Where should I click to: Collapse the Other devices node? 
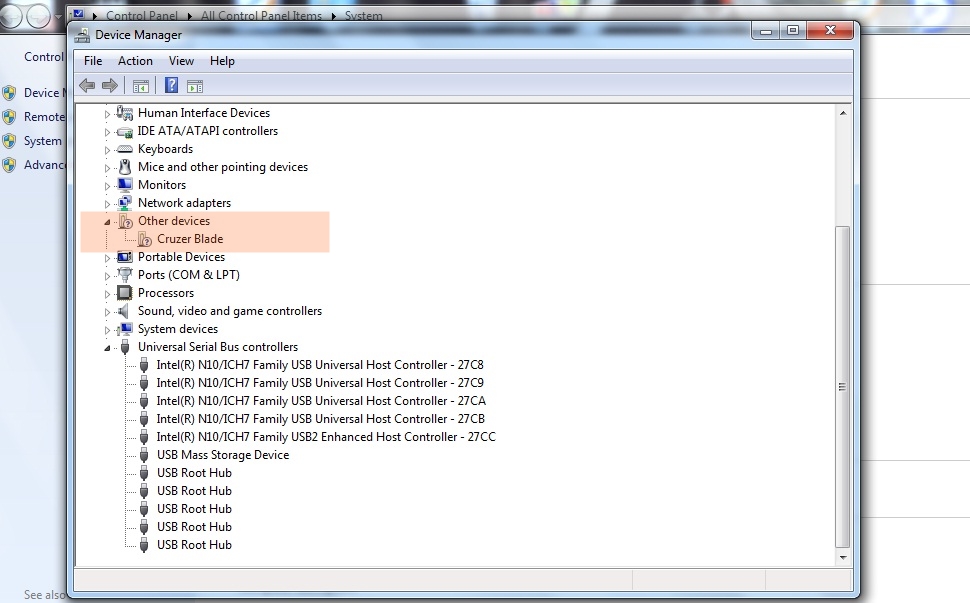pos(107,221)
